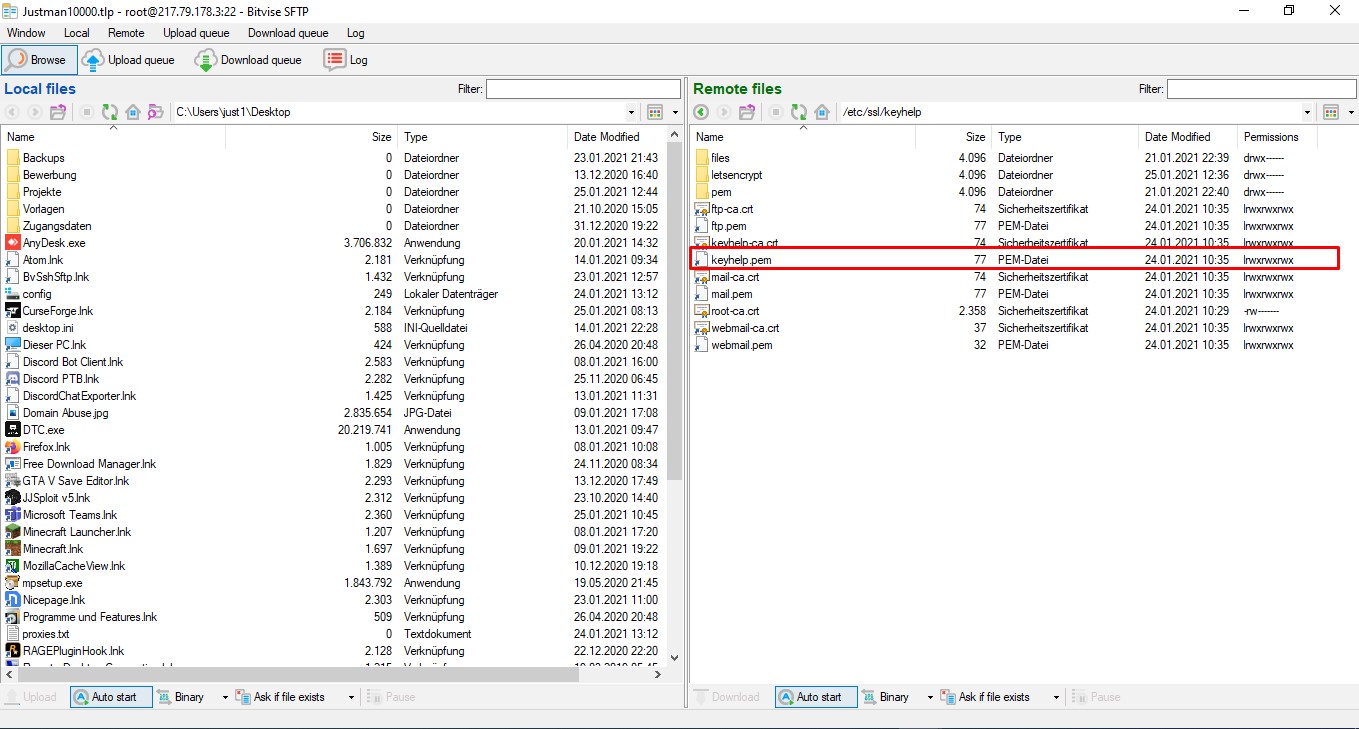
Task: Open the Download queue view
Action: pos(250,60)
